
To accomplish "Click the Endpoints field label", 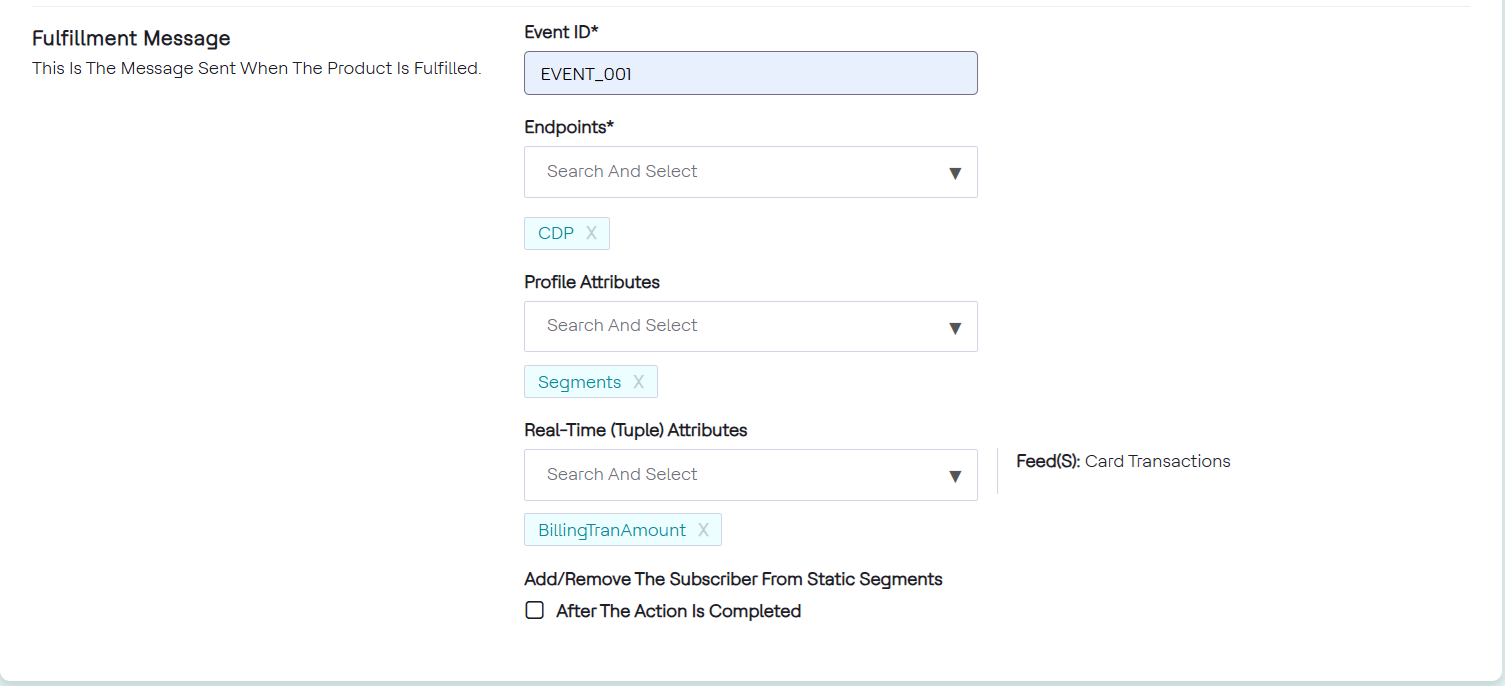I will tap(568, 127).
